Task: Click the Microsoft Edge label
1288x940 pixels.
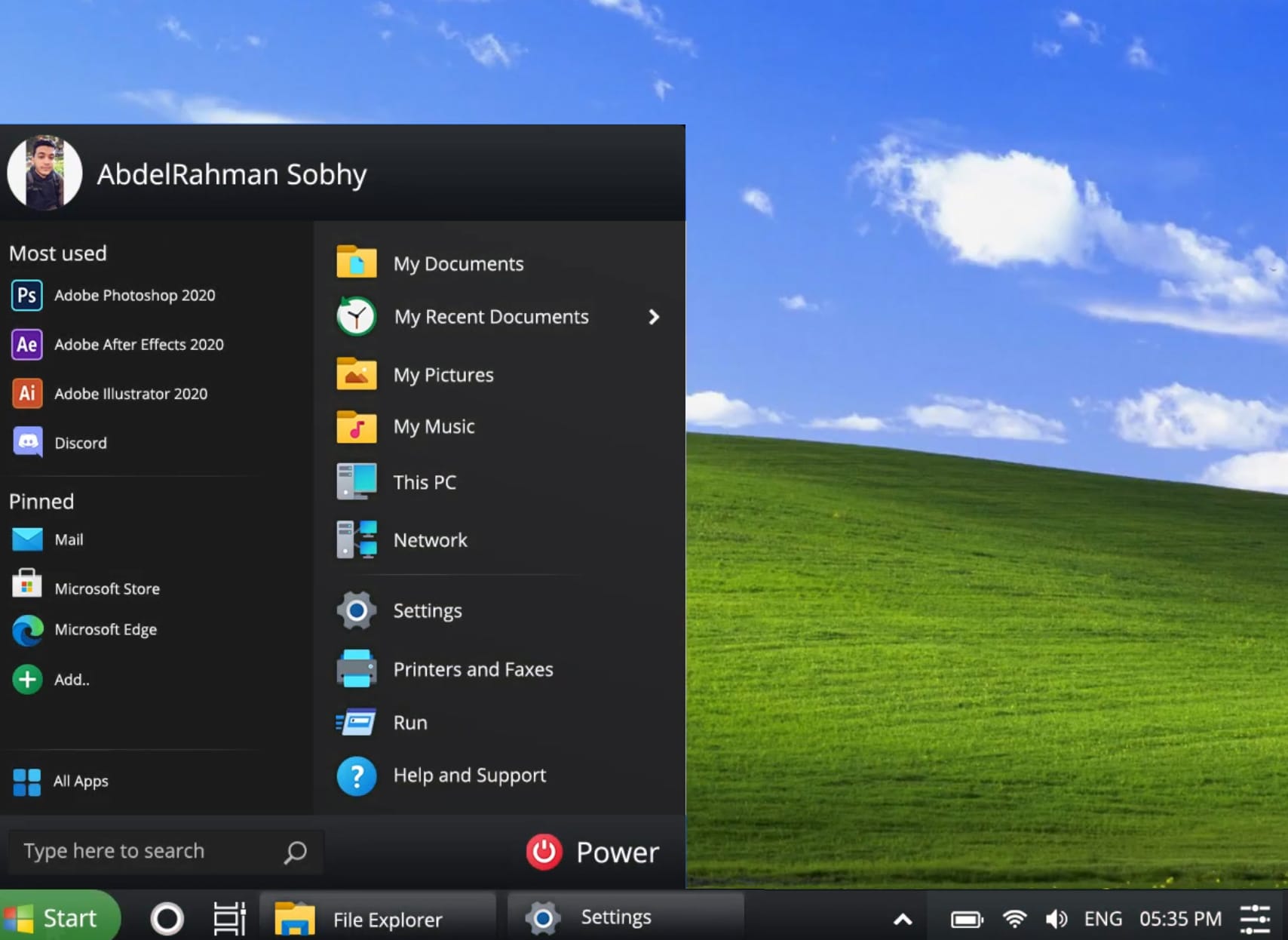Action: (x=106, y=630)
